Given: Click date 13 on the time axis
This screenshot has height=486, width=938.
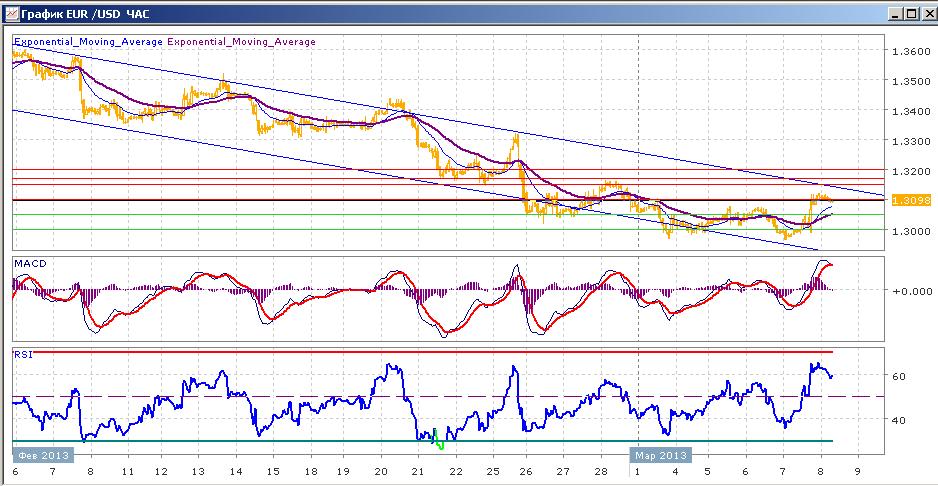Looking at the screenshot, I should pyautogui.click(x=199, y=471).
